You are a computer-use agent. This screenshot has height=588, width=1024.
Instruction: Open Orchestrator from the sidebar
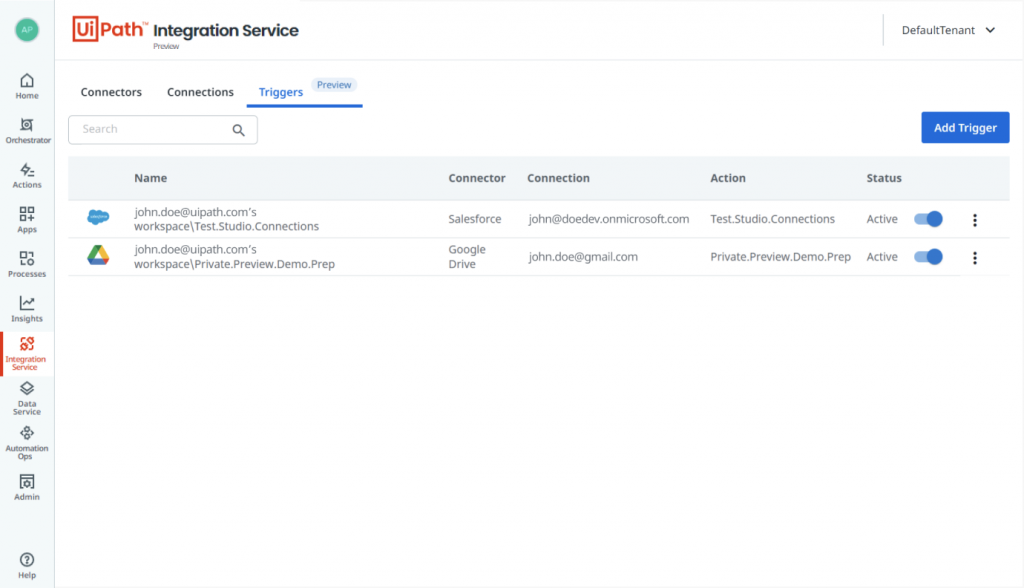pyautogui.click(x=27, y=131)
